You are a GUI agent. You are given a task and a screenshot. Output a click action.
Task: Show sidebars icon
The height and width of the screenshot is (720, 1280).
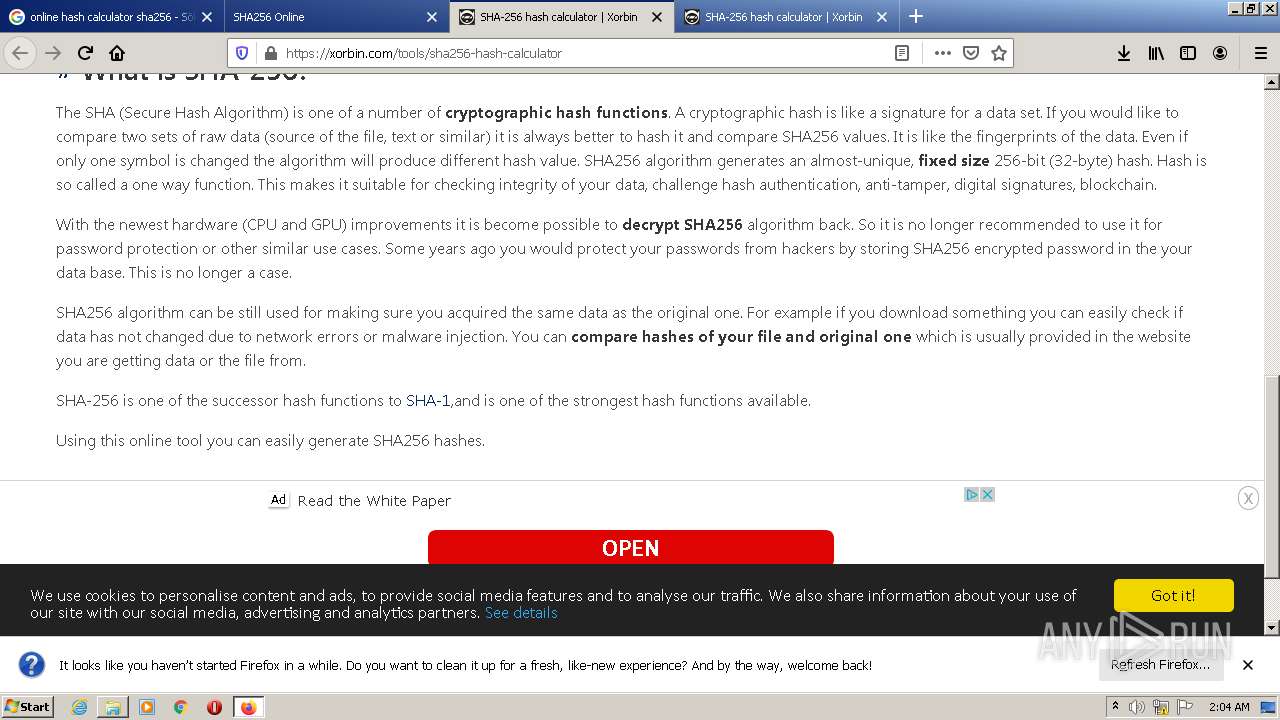1188,53
